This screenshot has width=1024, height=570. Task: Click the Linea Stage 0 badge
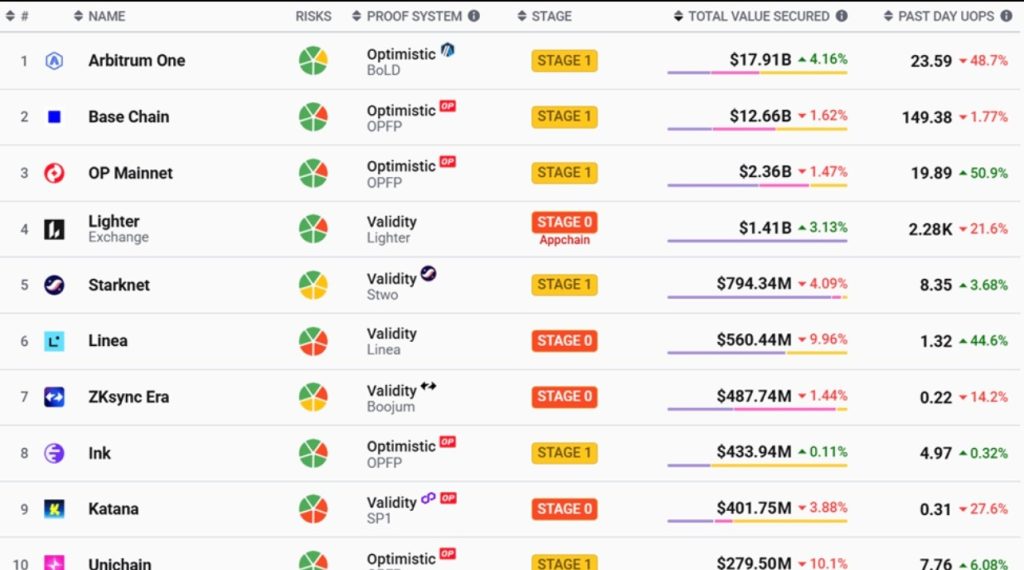tap(564, 341)
